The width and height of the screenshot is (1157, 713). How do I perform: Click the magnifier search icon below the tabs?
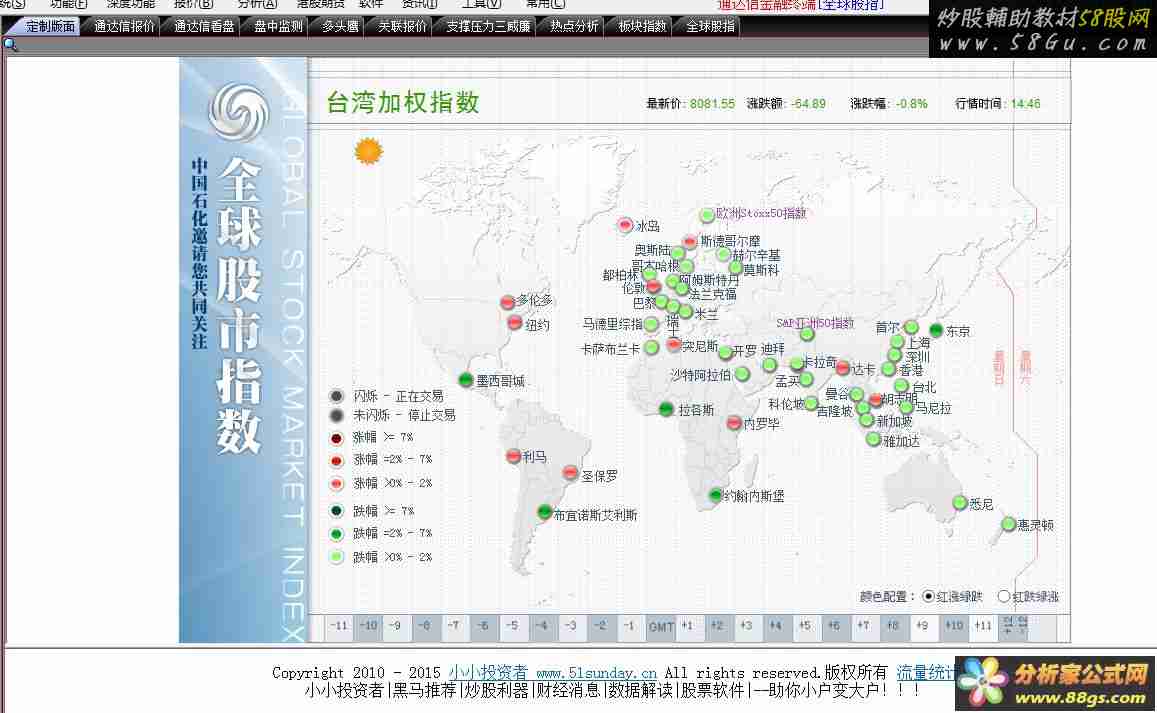(x=10, y=44)
